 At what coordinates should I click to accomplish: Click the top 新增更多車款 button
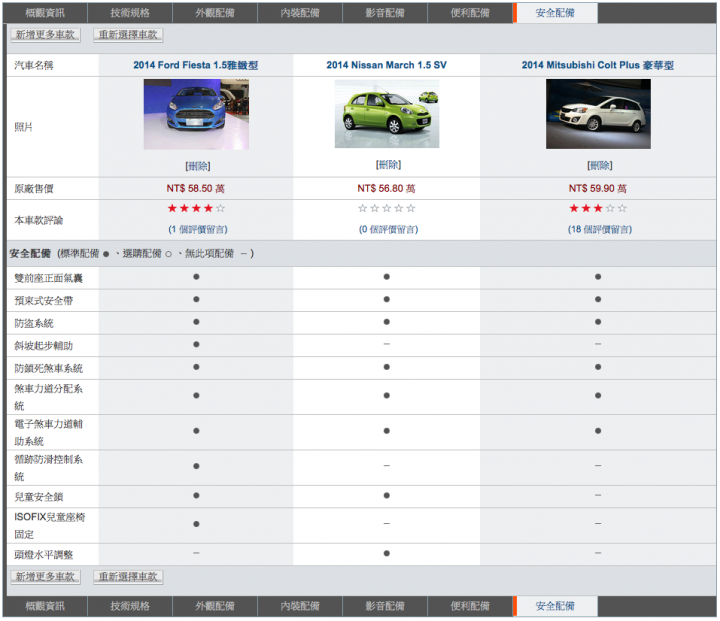[x=45, y=35]
